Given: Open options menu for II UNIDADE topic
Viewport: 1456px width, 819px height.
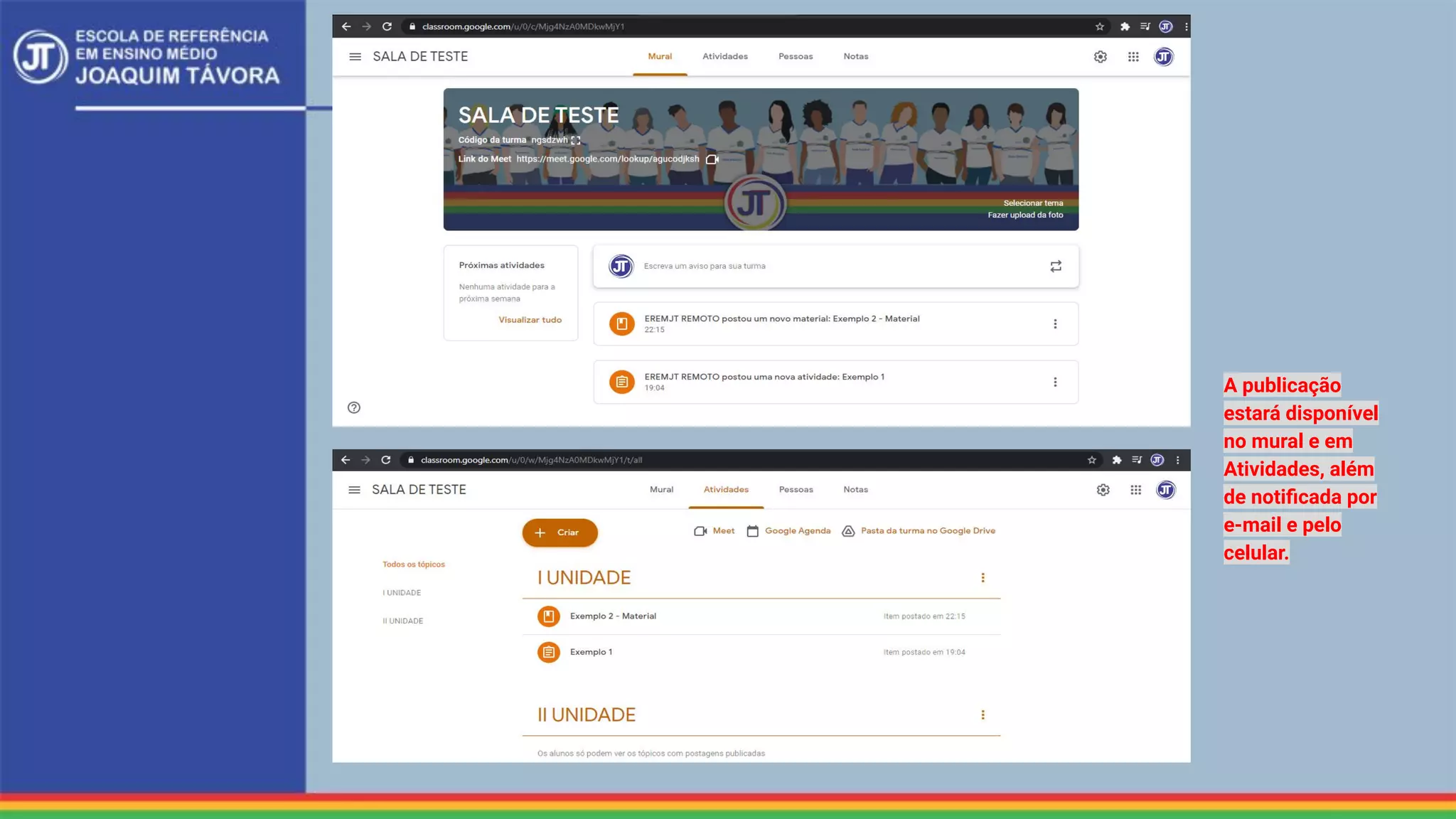Looking at the screenshot, I should tap(983, 715).
